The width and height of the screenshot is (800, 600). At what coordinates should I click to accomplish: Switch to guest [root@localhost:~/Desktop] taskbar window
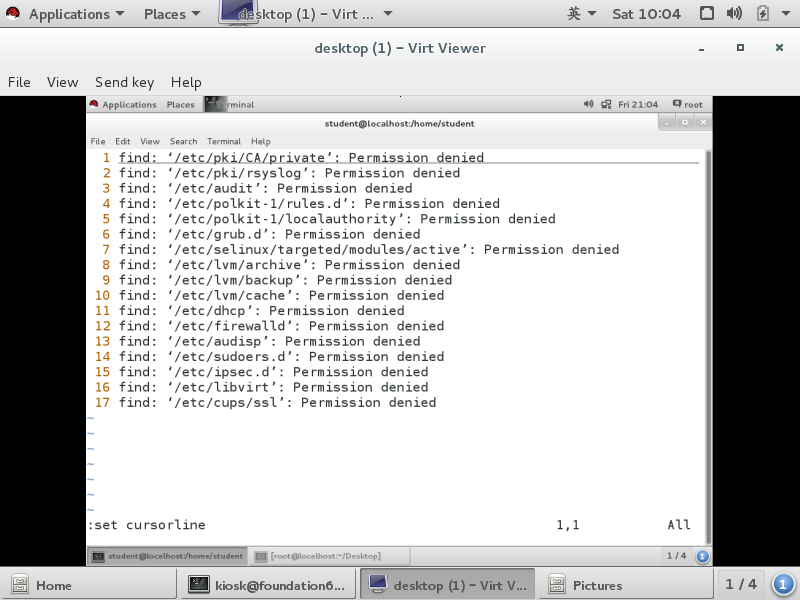(330, 556)
